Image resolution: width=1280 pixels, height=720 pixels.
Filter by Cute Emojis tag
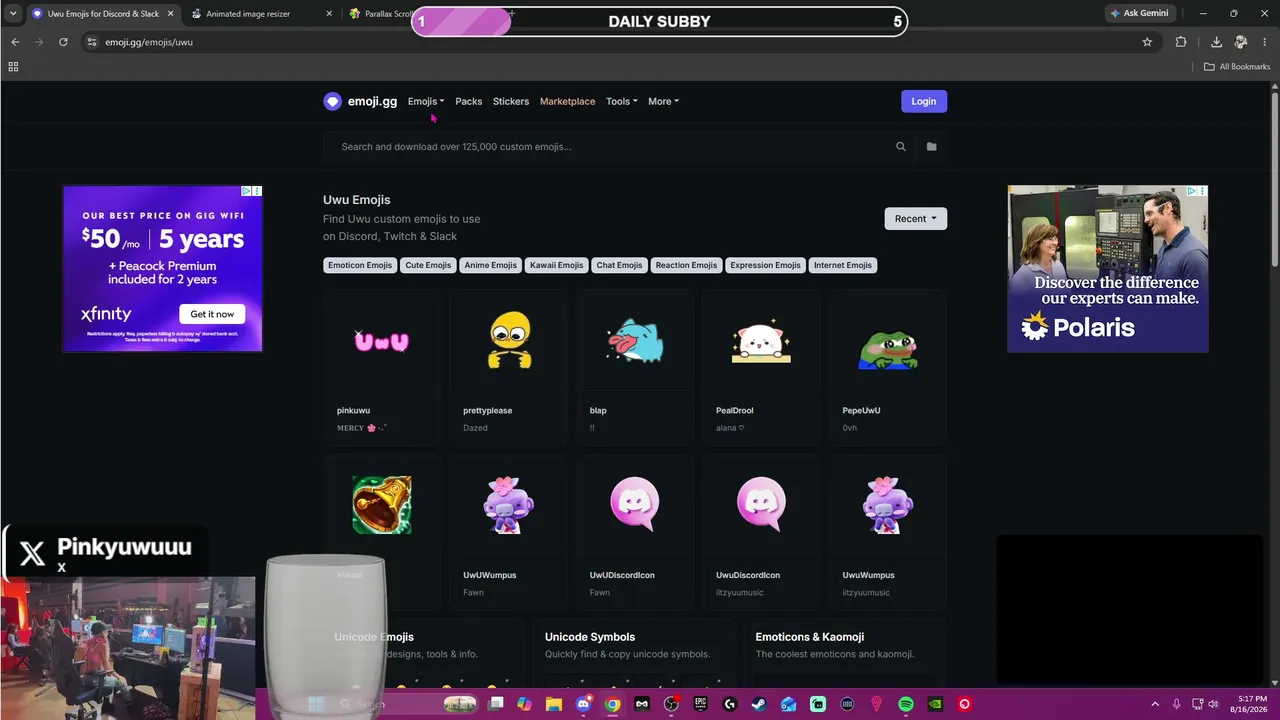pos(428,265)
